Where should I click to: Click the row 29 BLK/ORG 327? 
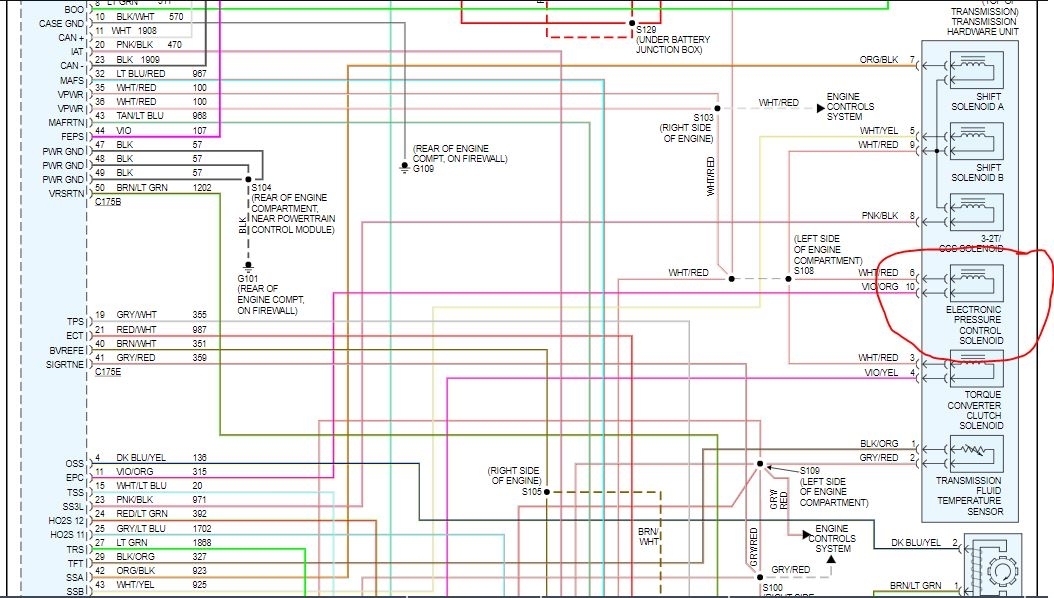[x=151, y=556]
